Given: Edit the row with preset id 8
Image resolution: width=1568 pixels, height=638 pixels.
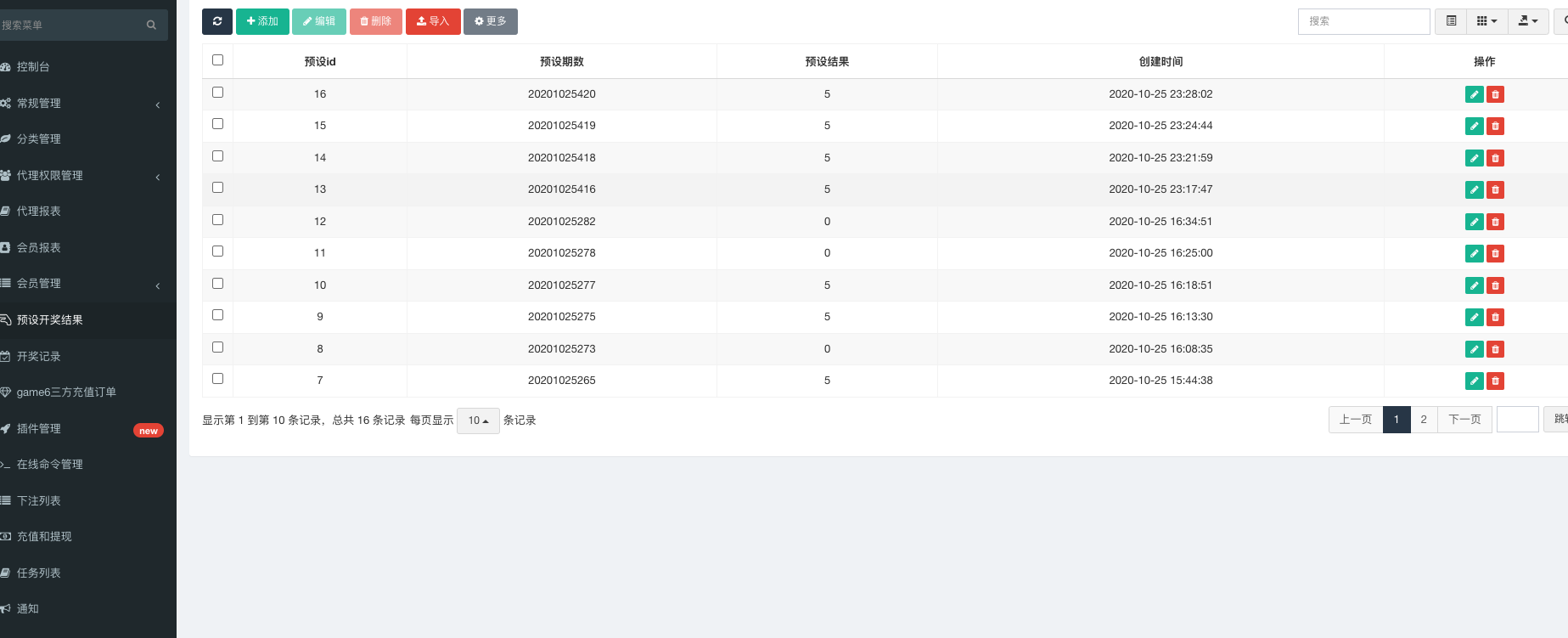Looking at the screenshot, I should 1475,349.
